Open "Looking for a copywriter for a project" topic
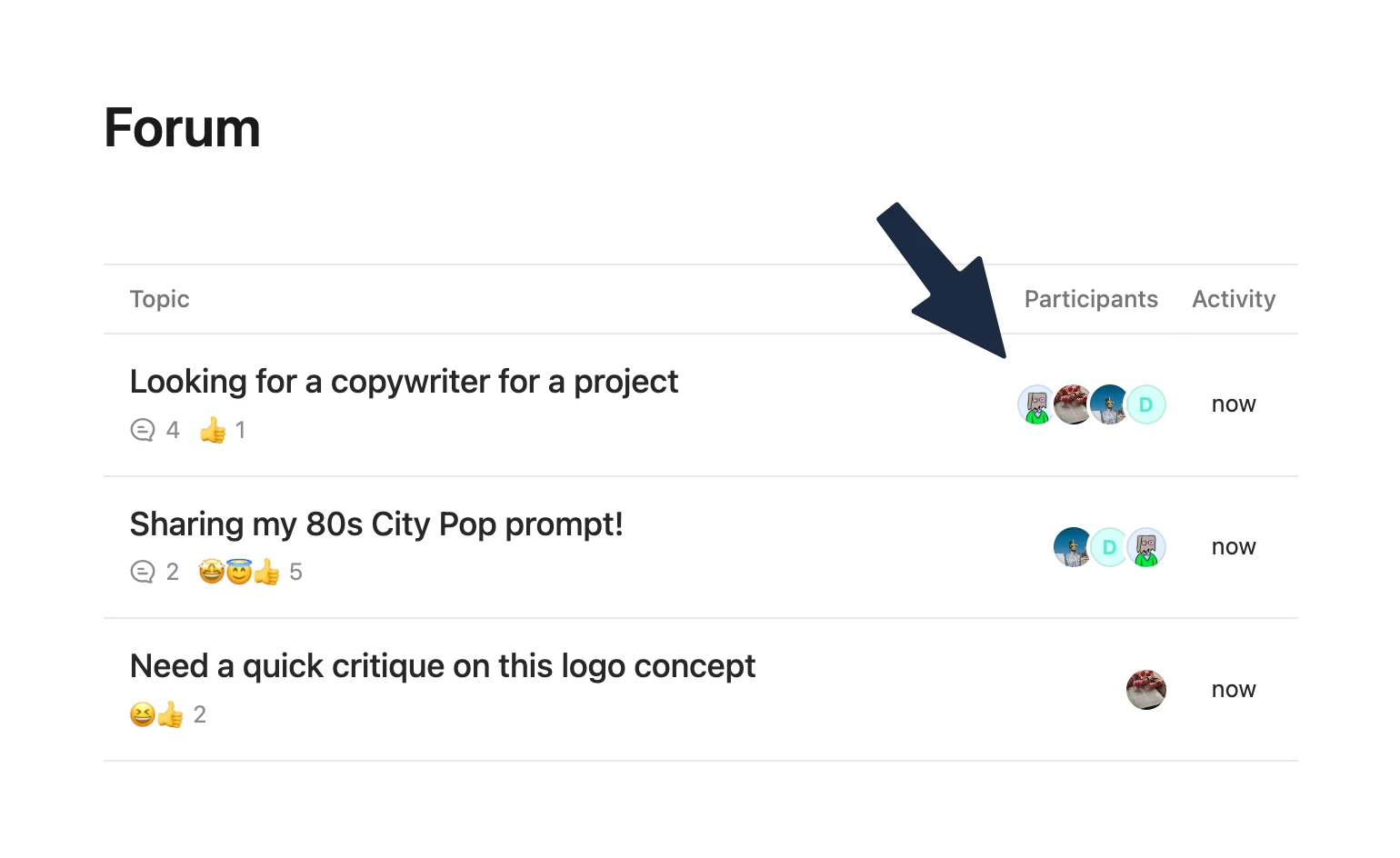Screen dimensions: 1400x858 tap(404, 382)
